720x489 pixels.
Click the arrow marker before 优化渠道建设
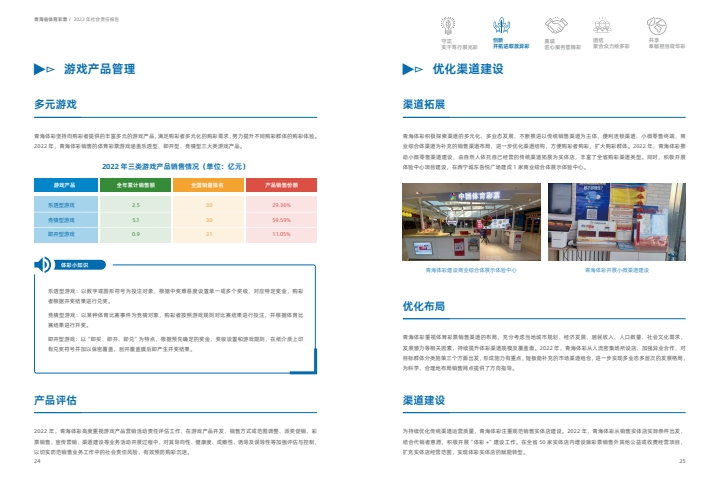coord(413,69)
